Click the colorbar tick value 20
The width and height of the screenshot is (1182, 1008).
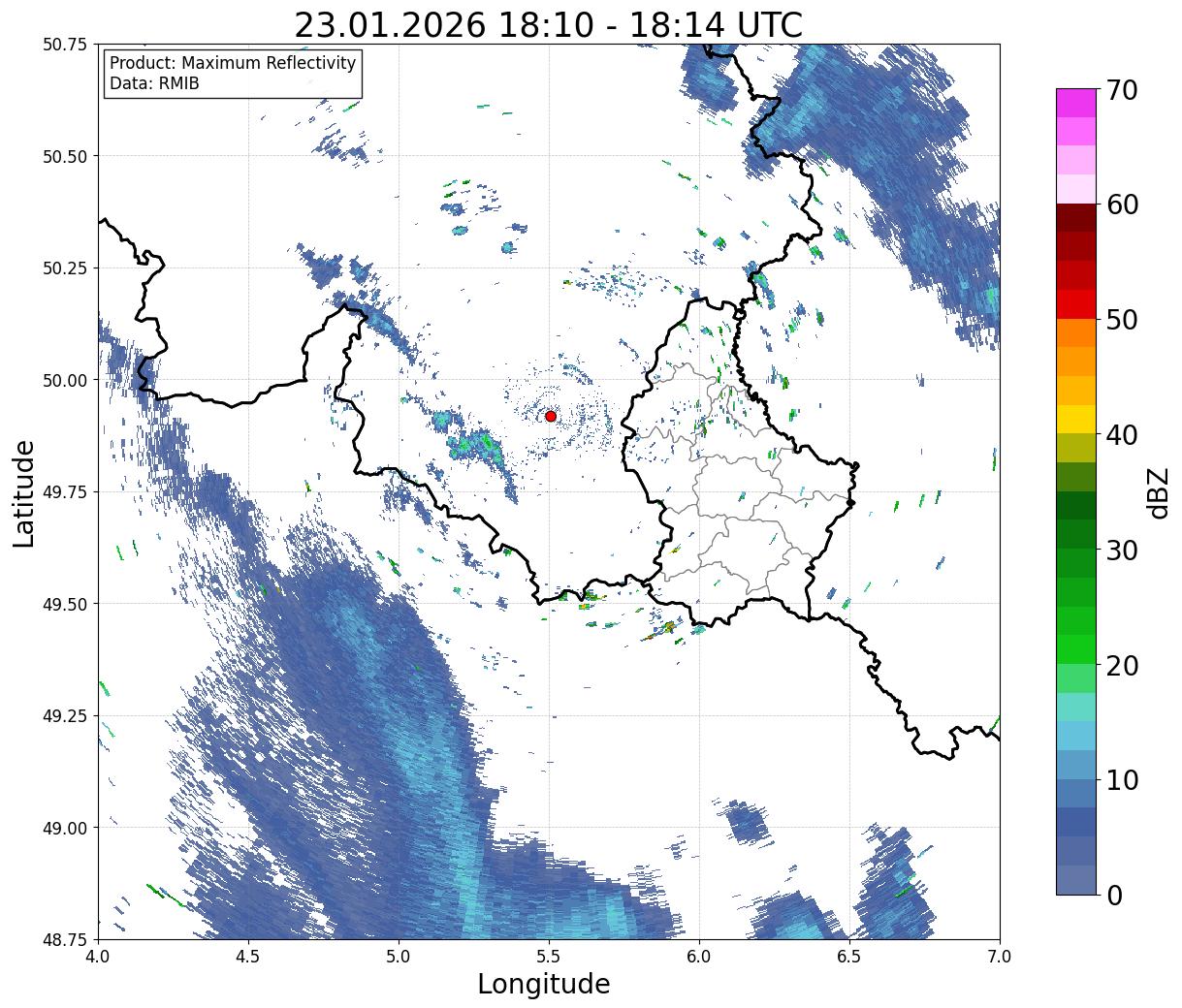(x=1122, y=665)
